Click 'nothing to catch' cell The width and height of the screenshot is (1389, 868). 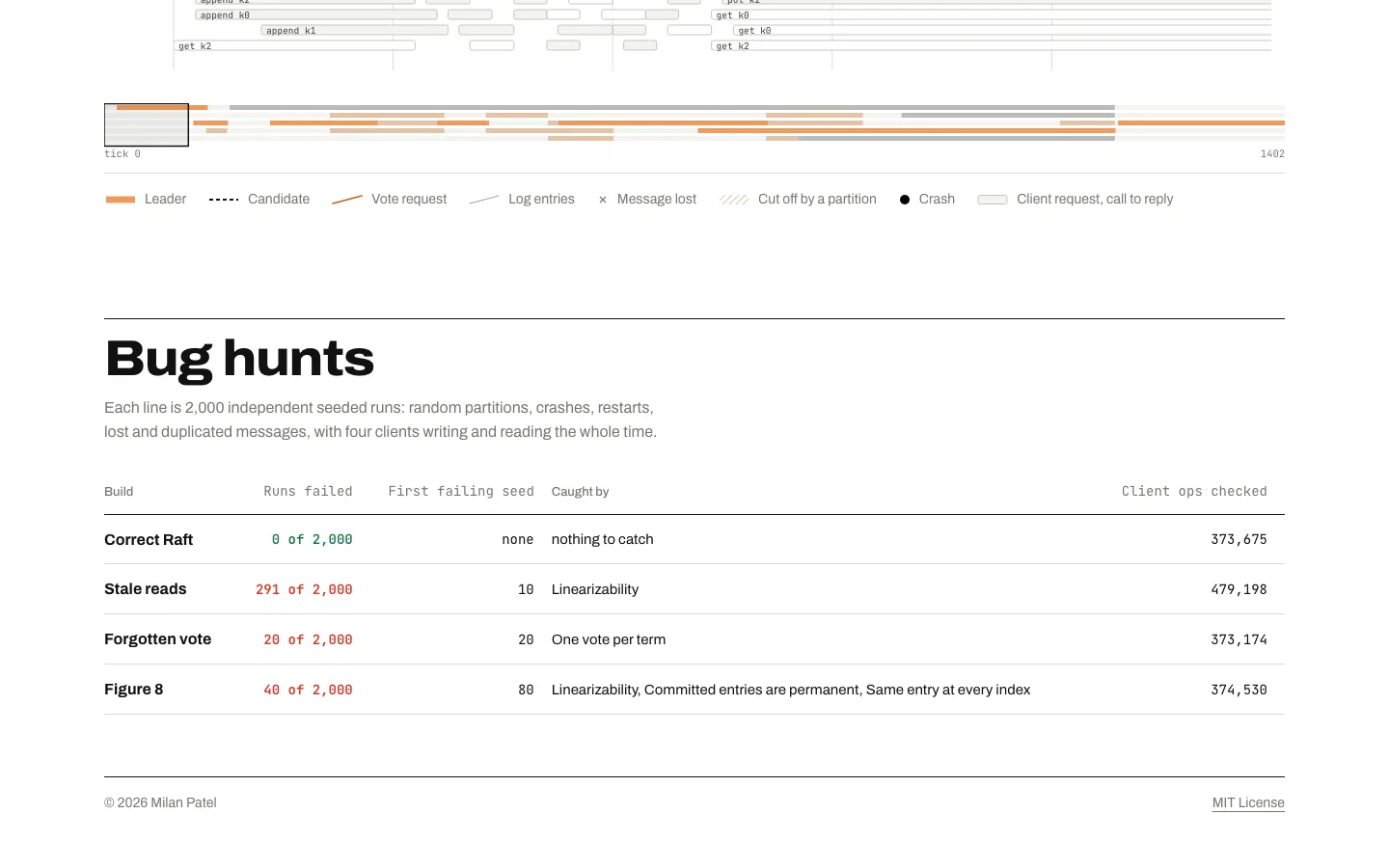(603, 539)
